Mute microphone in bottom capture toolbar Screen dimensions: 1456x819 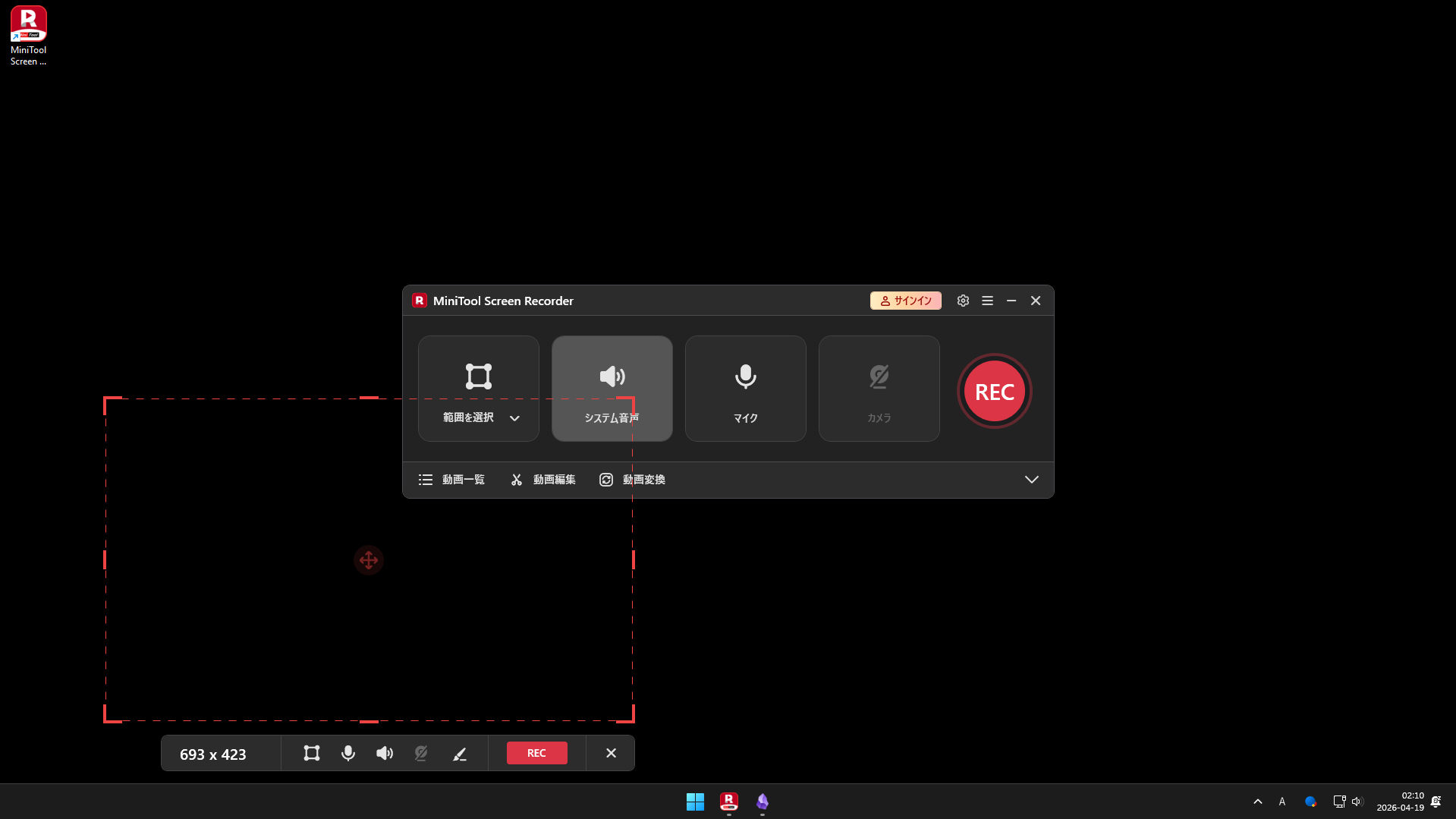(348, 753)
